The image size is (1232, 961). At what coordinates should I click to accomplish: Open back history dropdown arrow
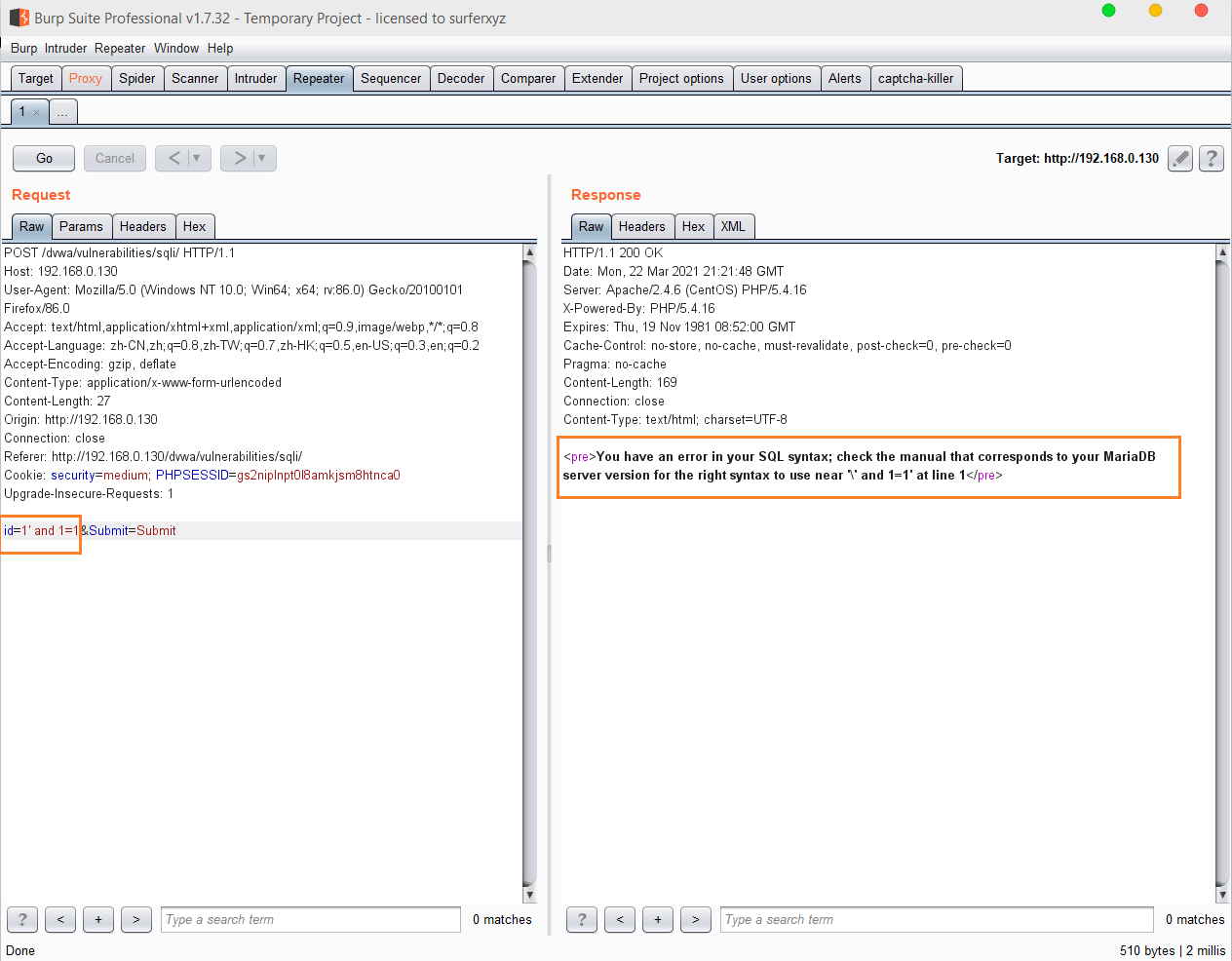(198, 158)
